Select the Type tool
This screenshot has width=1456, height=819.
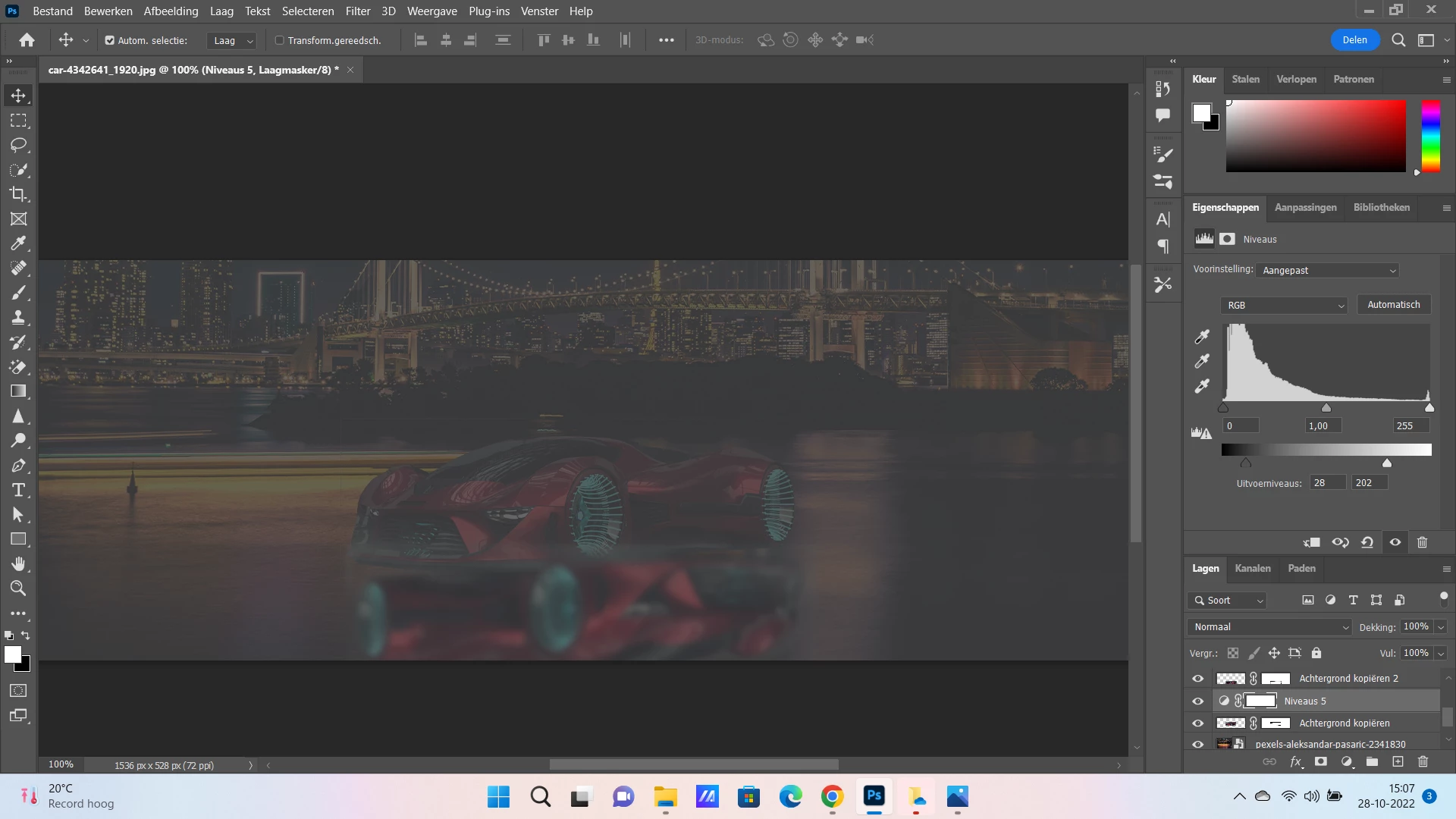(18, 490)
